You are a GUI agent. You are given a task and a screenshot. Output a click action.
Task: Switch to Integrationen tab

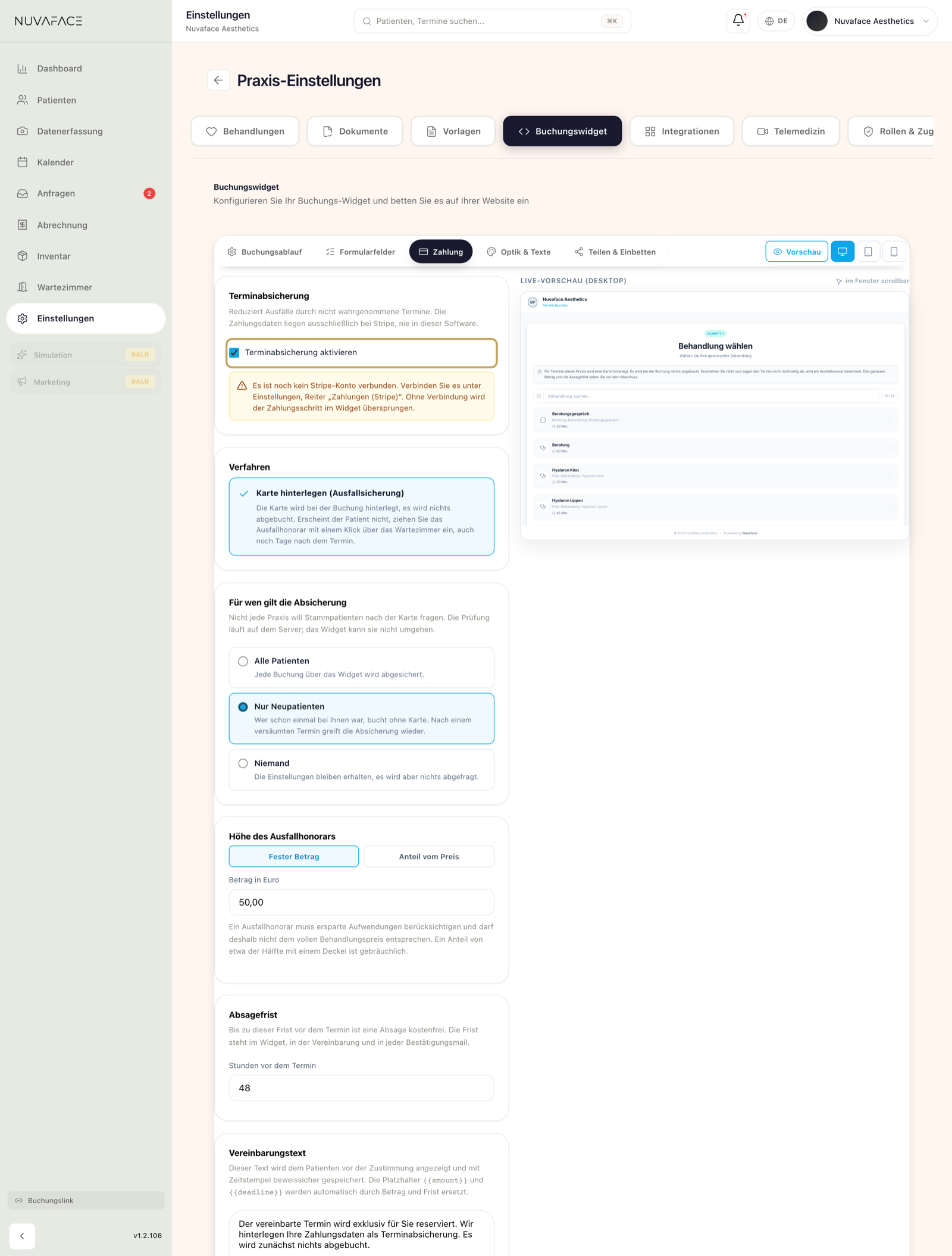tap(682, 131)
